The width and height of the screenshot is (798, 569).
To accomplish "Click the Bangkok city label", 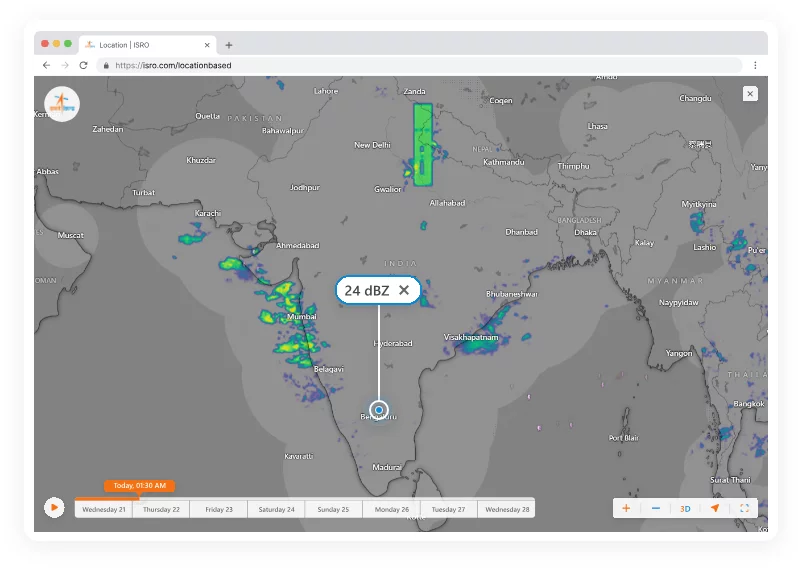I will pyautogui.click(x=749, y=404).
